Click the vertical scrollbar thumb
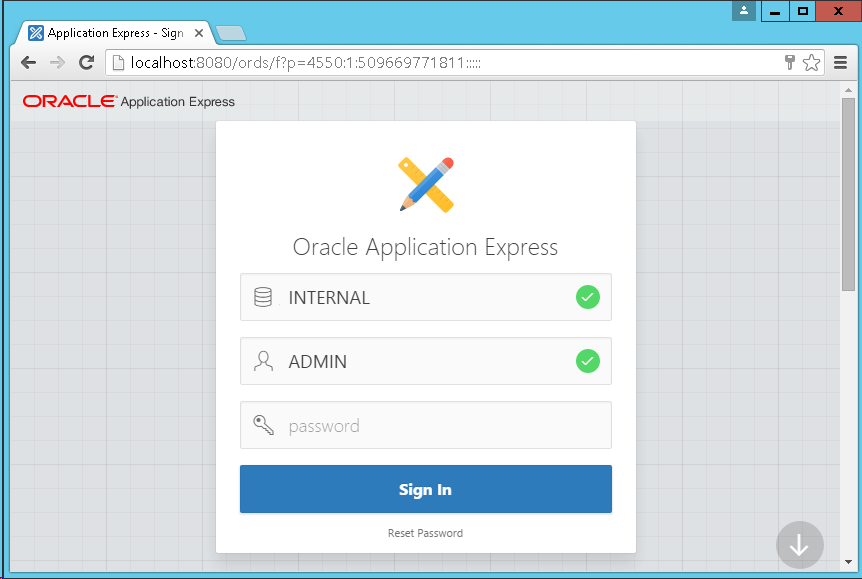Image resolution: width=862 pixels, height=579 pixels. 848,194
